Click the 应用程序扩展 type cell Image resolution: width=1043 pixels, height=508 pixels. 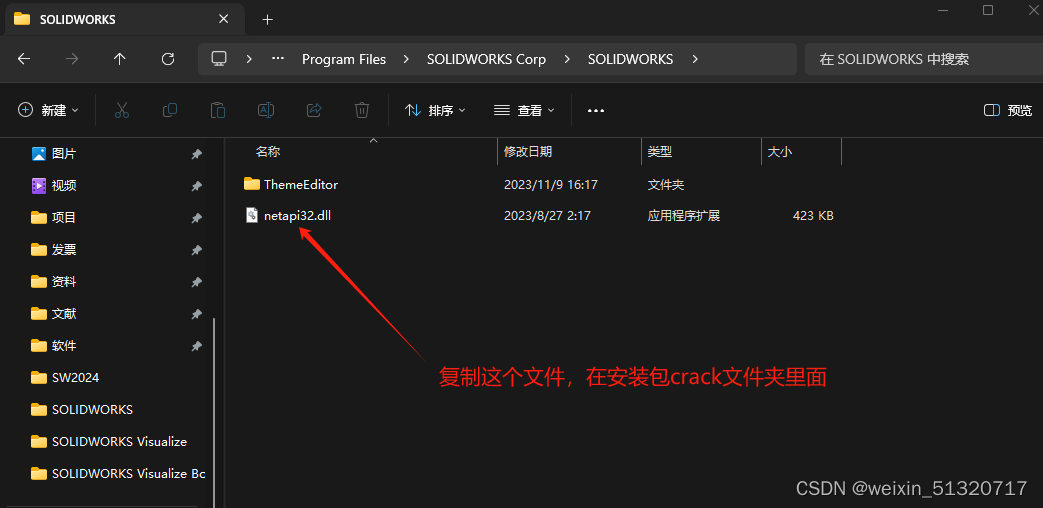[x=684, y=216]
